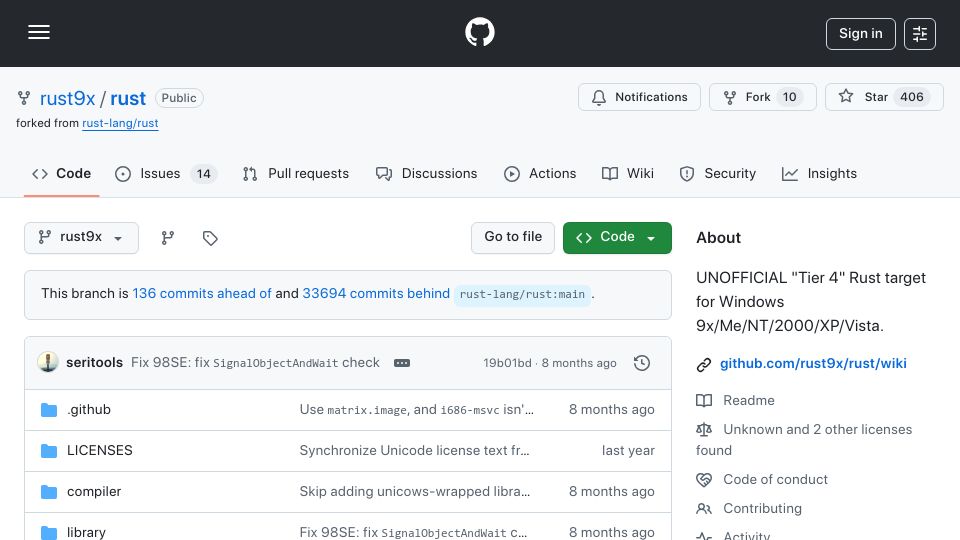960x540 pixels.
Task: Open the Security tab
Action: [718, 174]
